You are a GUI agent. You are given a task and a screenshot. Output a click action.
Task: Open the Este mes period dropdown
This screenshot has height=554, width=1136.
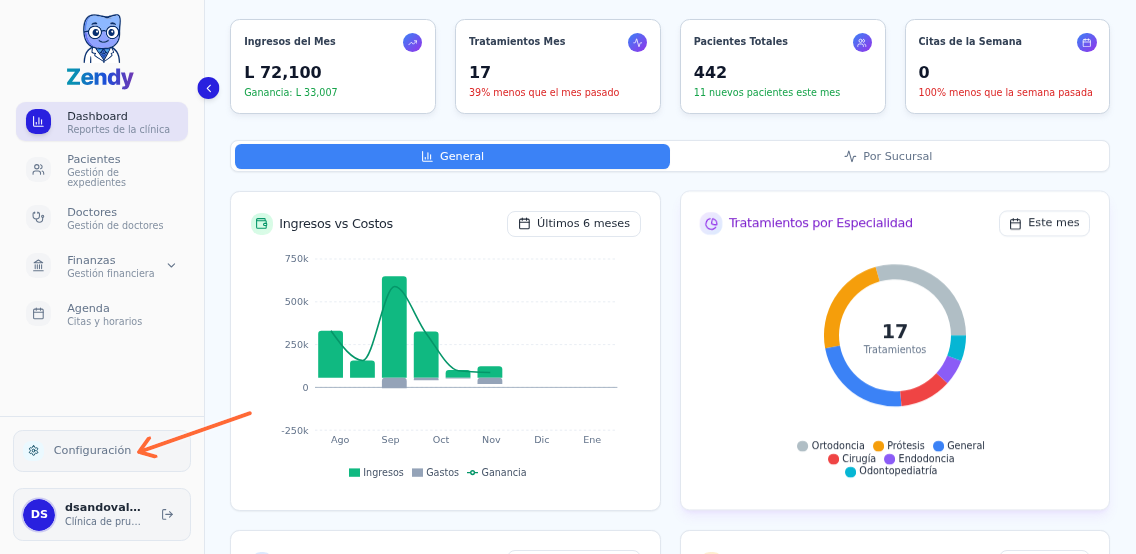1044,223
